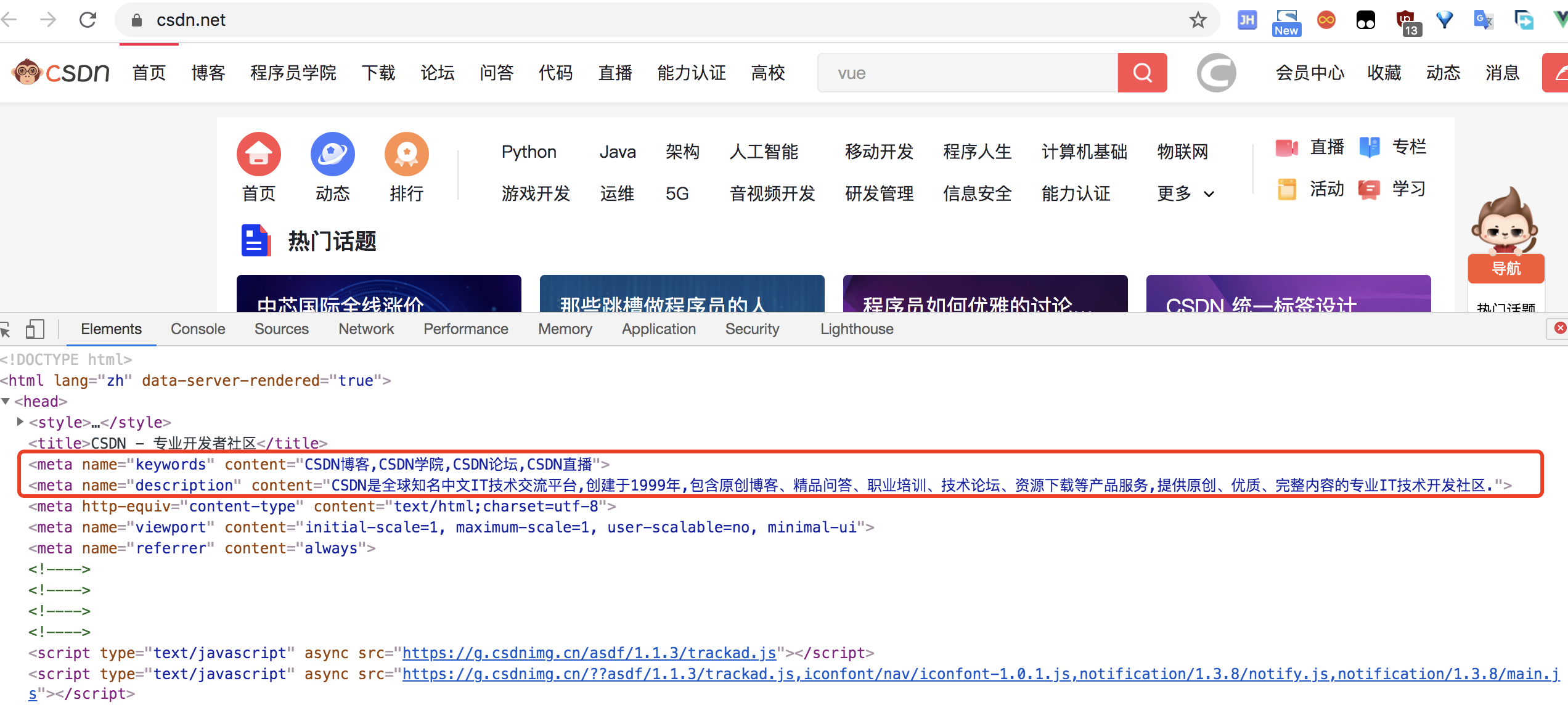Click the DevTools red error indicator
1568x705 pixels.
click(x=1559, y=328)
